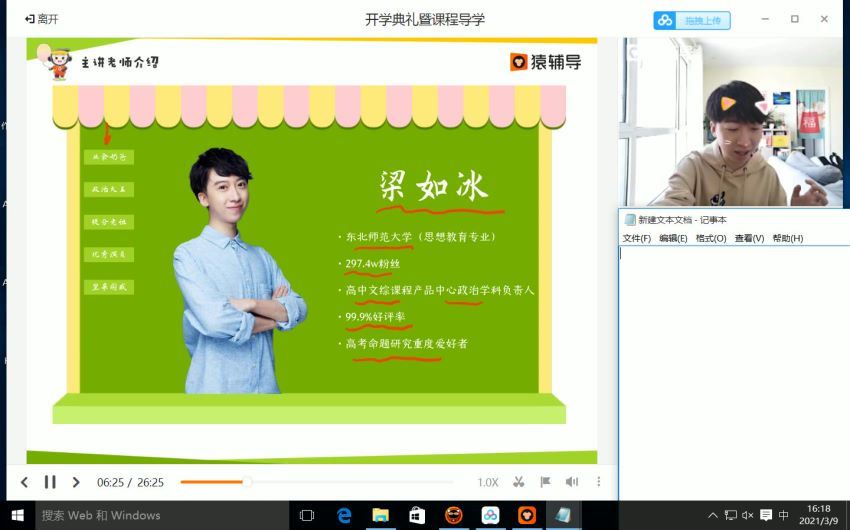Screen dimensions: 850x530
Task: Open Task View on the taskbar
Action: click(x=307, y=515)
